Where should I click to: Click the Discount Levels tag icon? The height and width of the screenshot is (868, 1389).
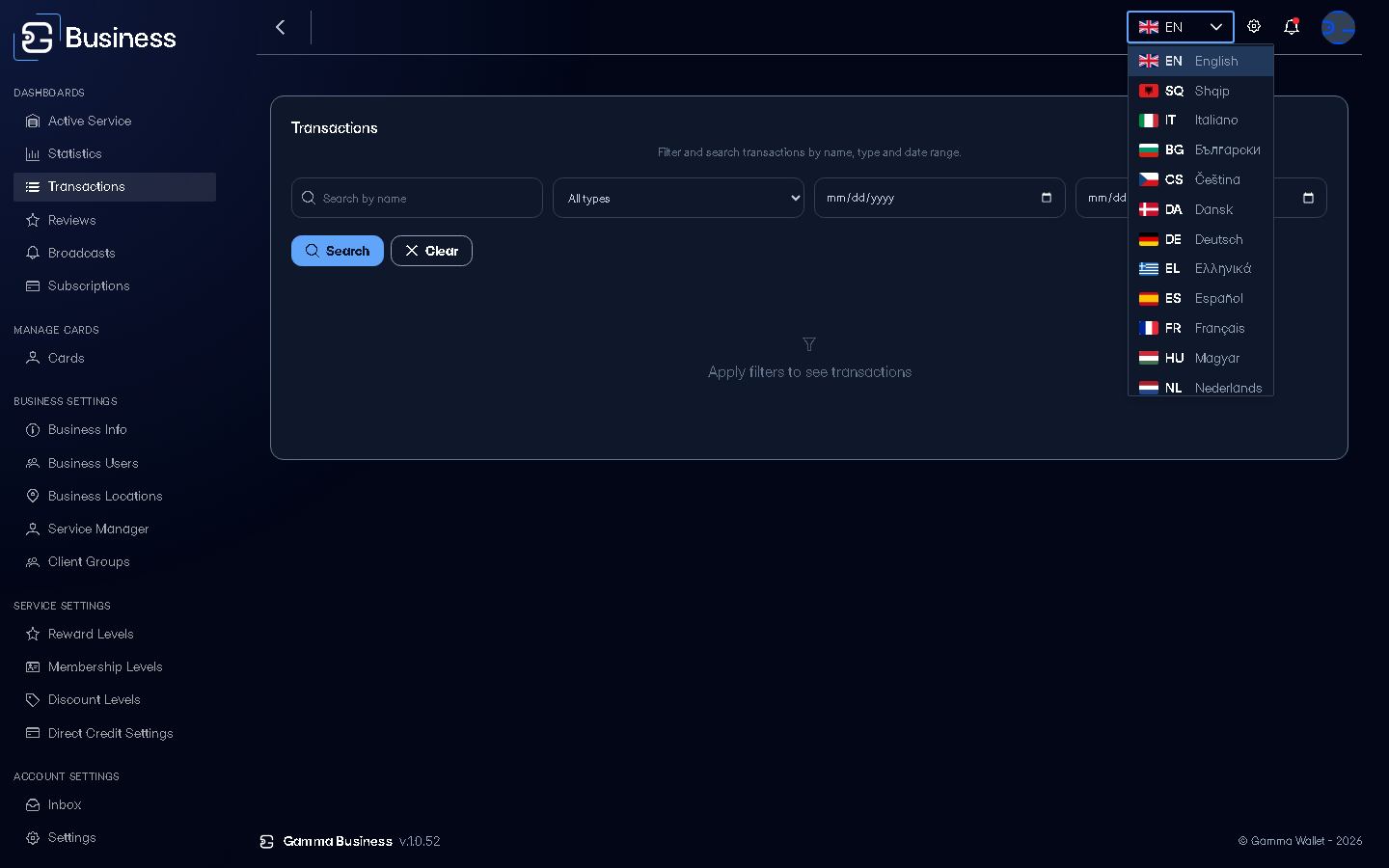click(x=33, y=700)
